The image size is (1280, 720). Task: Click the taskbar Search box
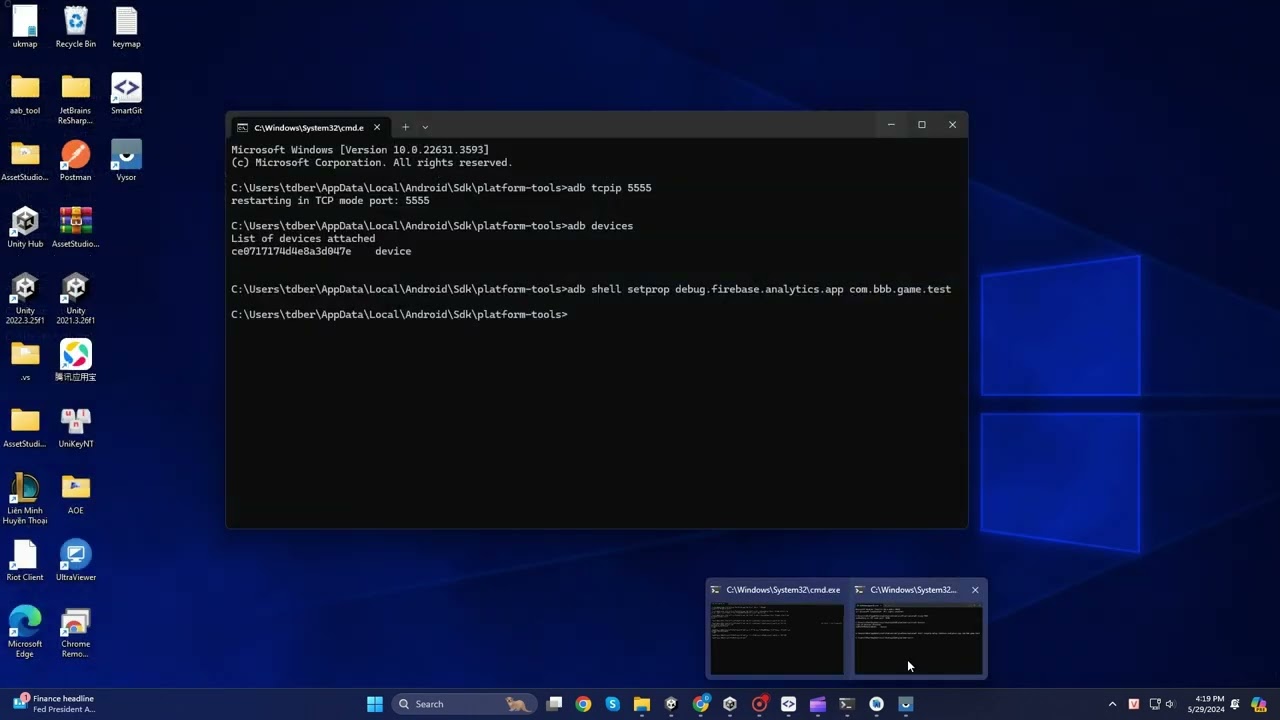tap(463, 704)
